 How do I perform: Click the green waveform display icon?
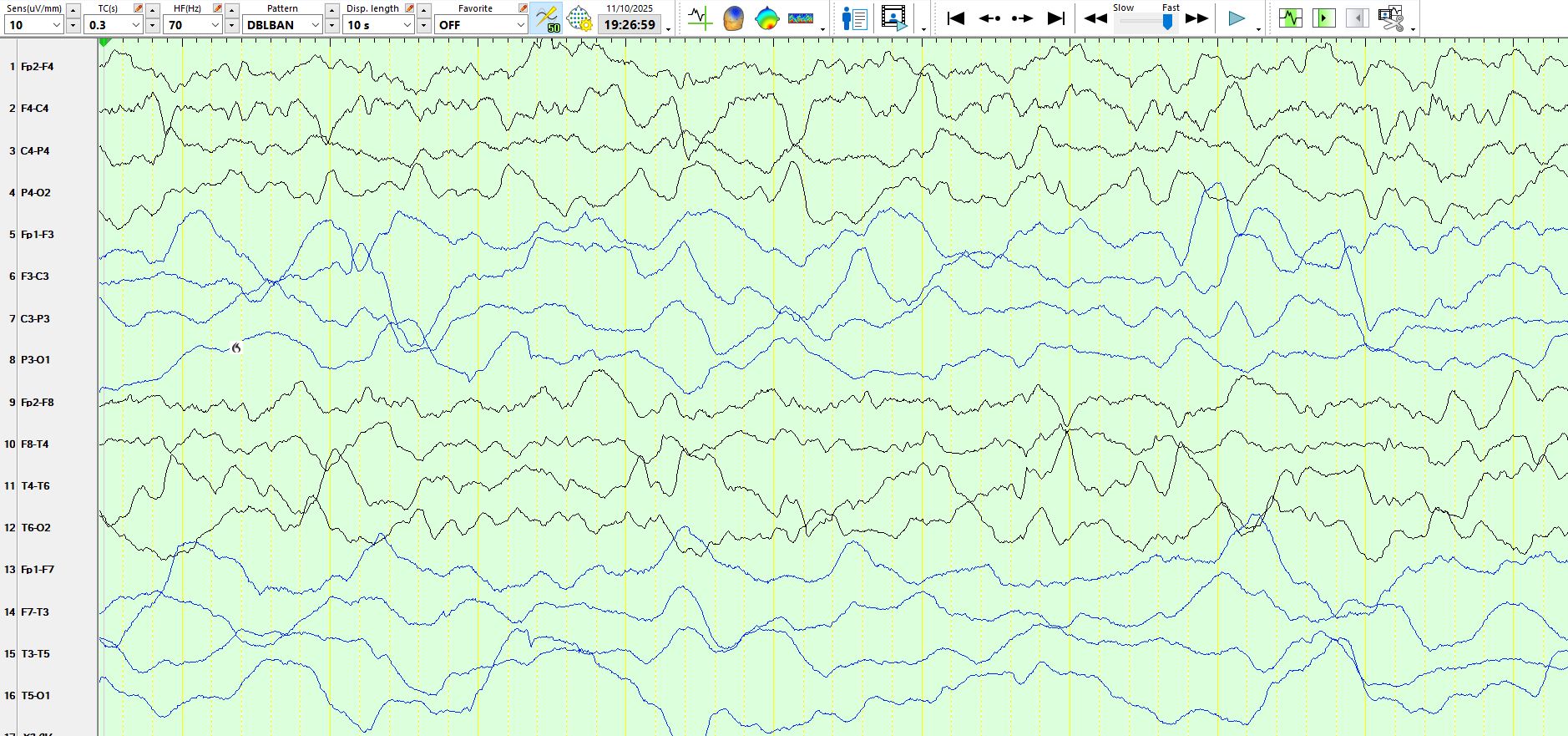click(x=1291, y=18)
